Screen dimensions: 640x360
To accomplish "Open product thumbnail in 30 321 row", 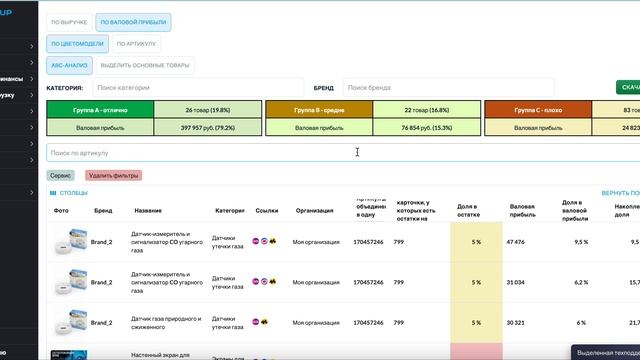I will click(71, 322).
